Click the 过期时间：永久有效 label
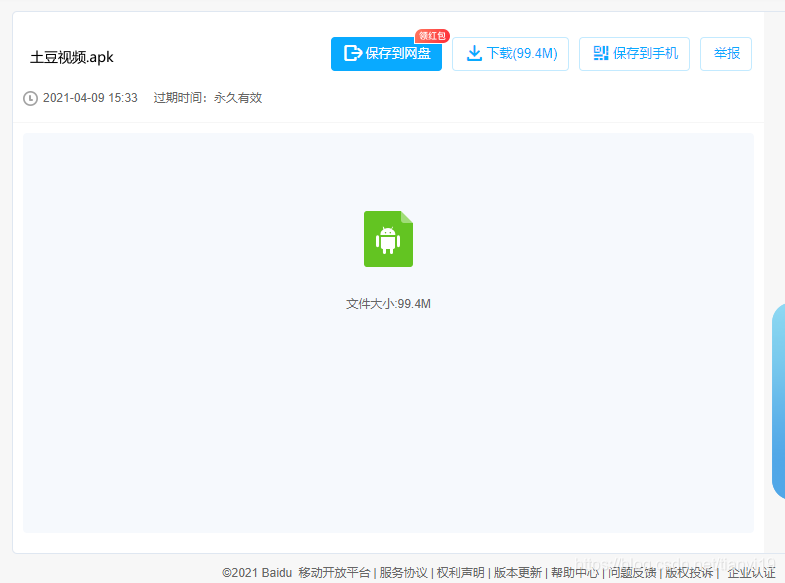The image size is (785, 583). pyautogui.click(x=208, y=98)
